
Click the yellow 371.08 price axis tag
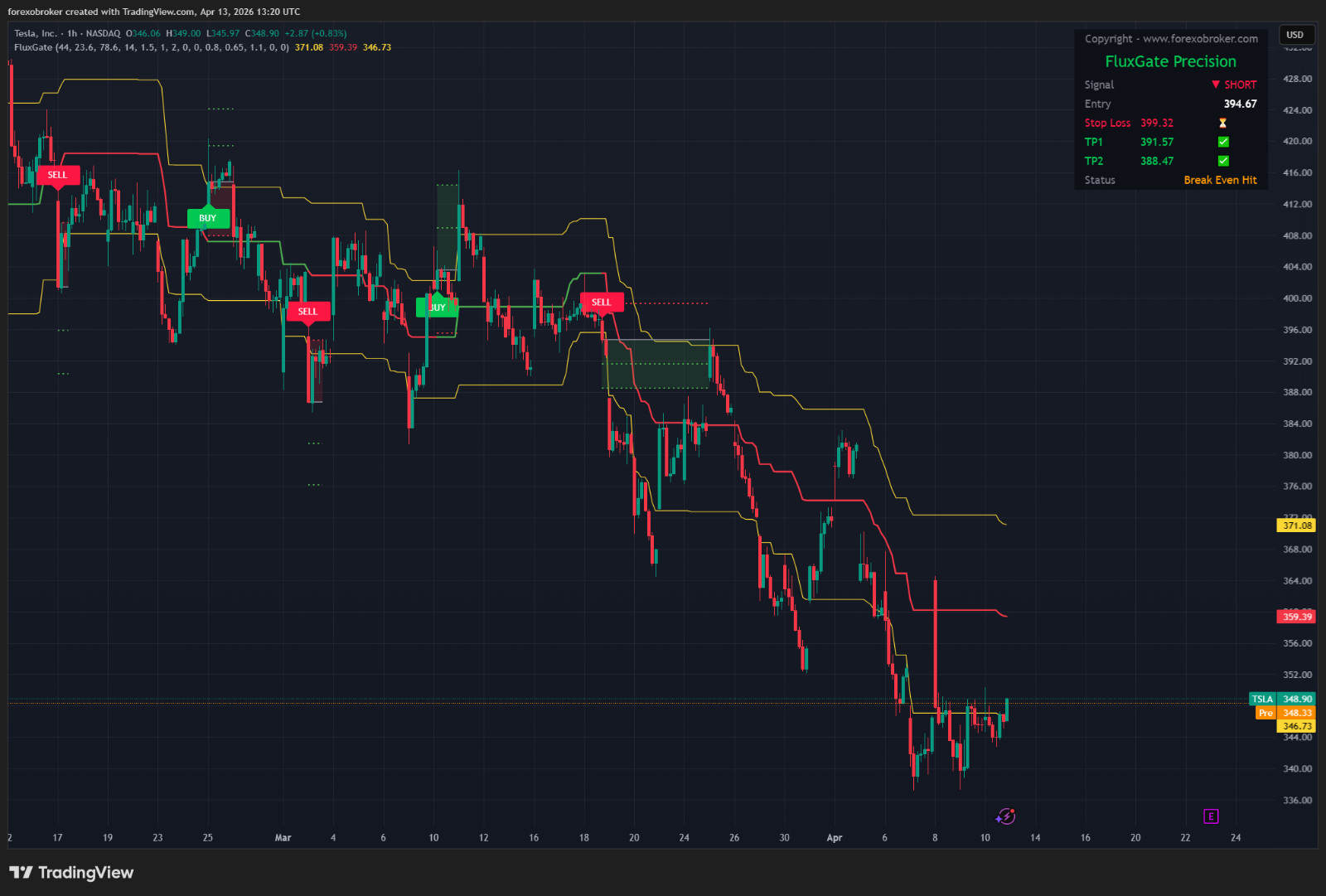1297,525
